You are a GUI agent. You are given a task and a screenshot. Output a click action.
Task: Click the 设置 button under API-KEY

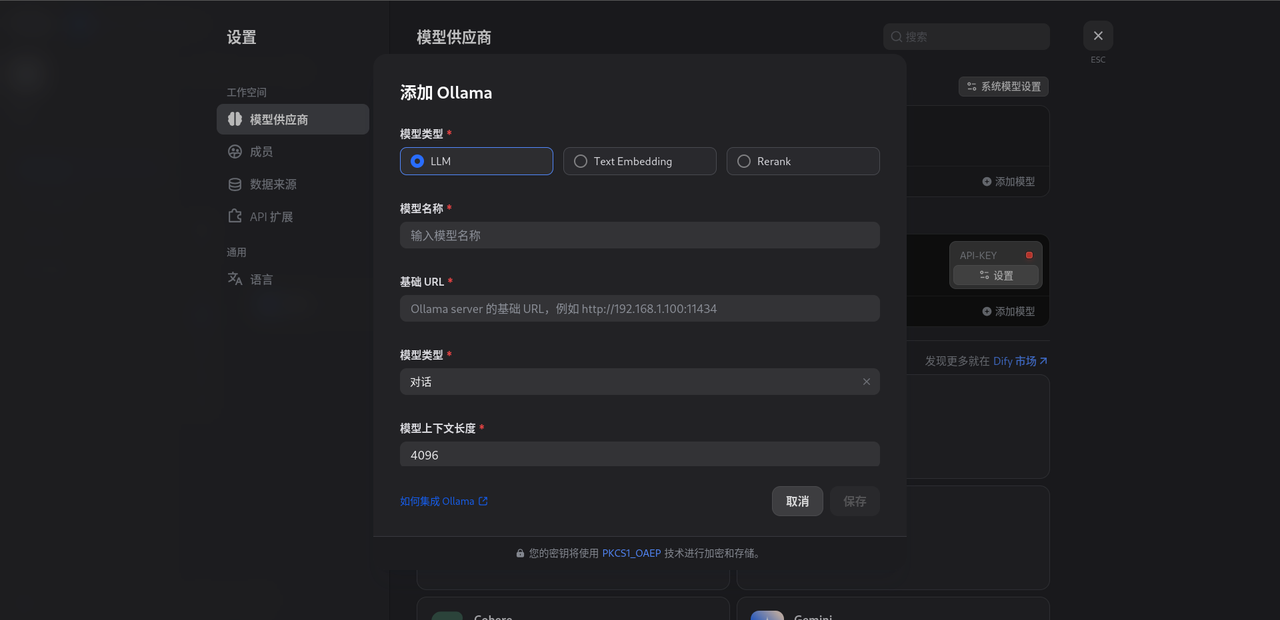point(996,275)
